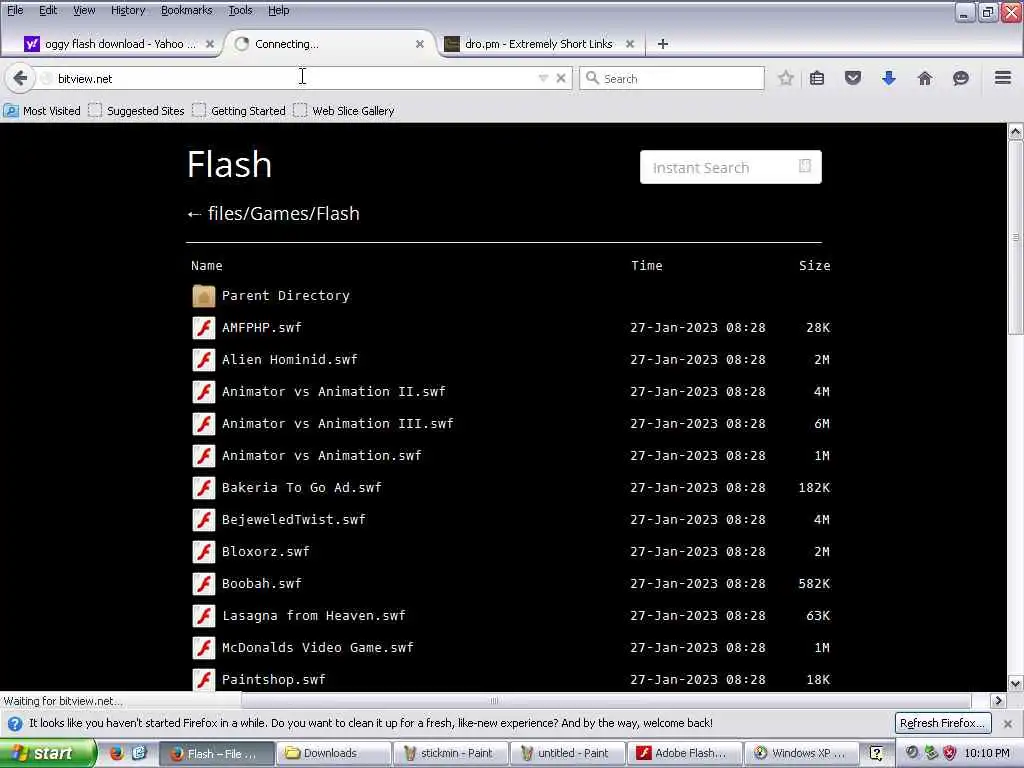Click the clear icon inside Instant Search
The image size is (1024, 768).
805,166
